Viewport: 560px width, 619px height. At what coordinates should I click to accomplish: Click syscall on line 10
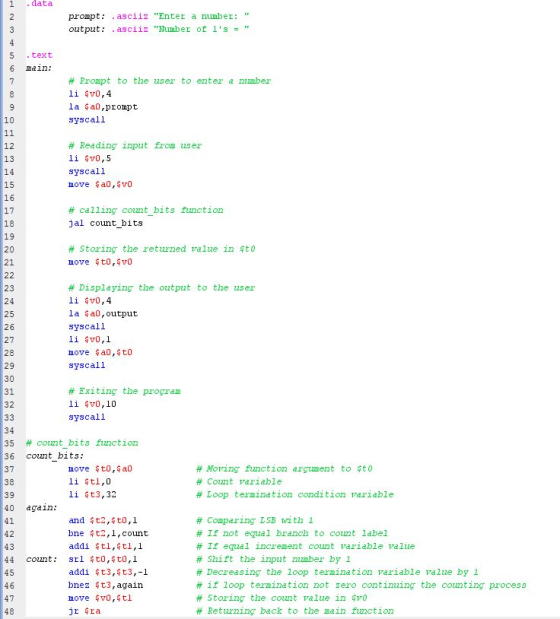(87, 120)
